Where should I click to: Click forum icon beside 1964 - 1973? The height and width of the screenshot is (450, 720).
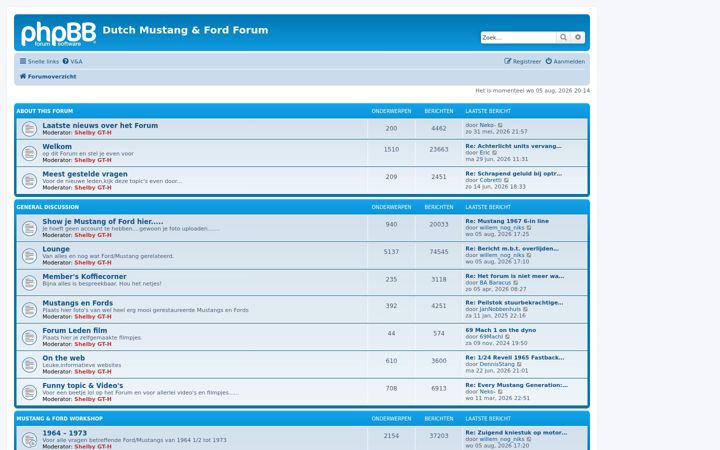point(29,440)
